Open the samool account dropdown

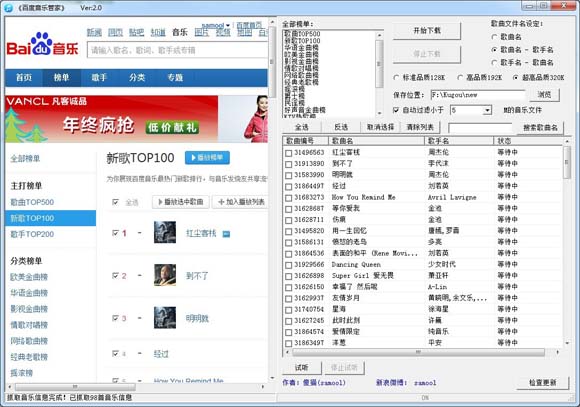point(216,26)
